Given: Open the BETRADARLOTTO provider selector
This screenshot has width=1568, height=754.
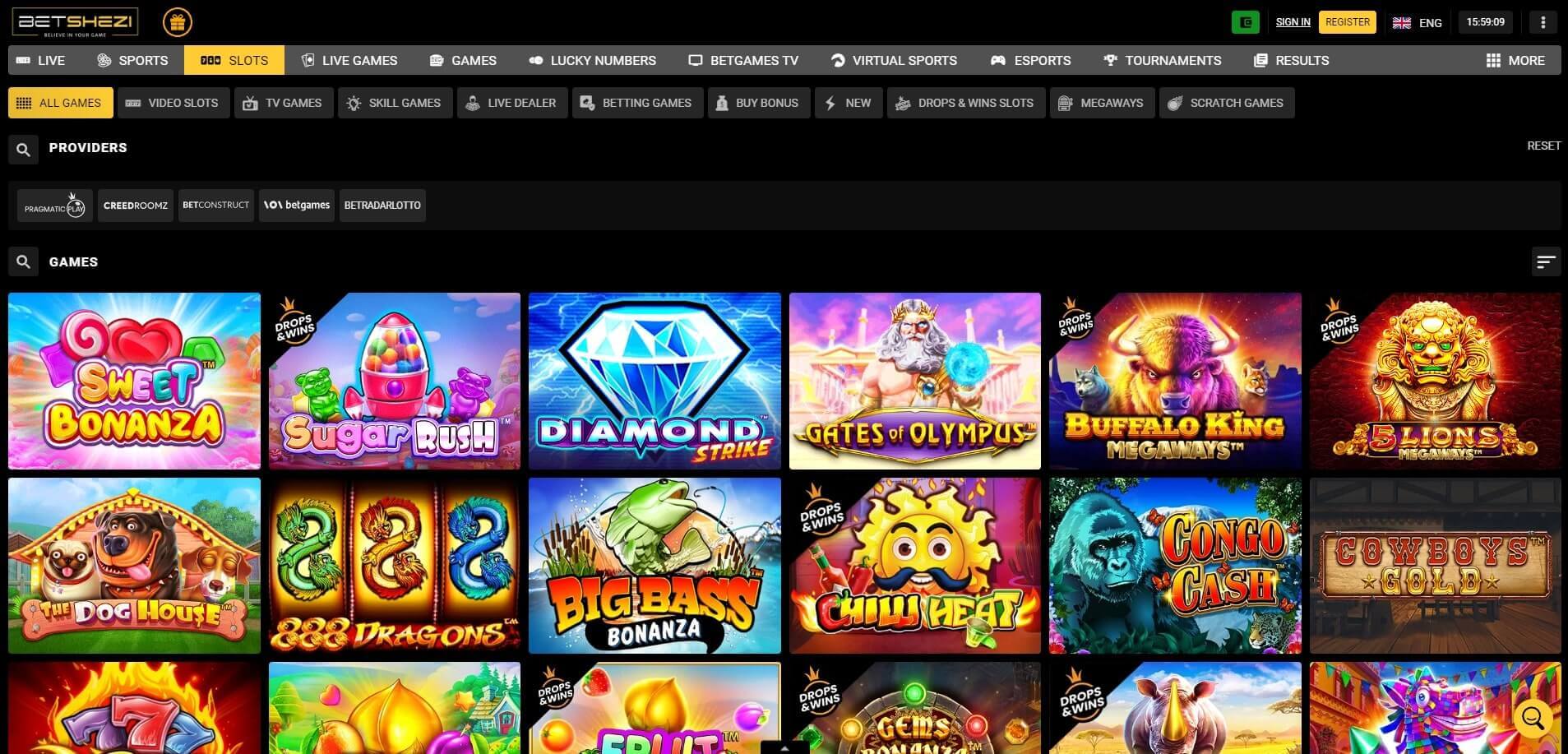Looking at the screenshot, I should 382,205.
